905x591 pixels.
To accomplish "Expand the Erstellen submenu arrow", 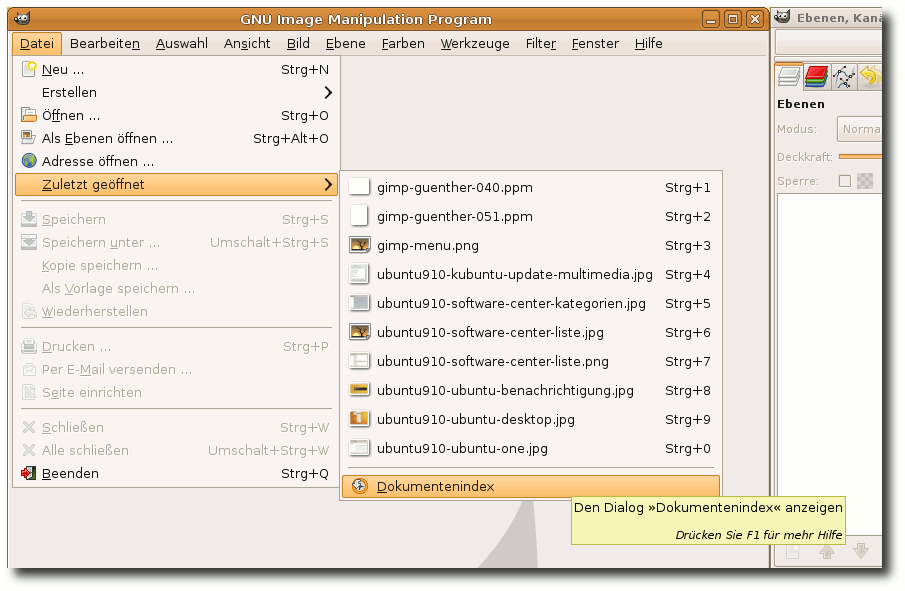I will 327,93.
